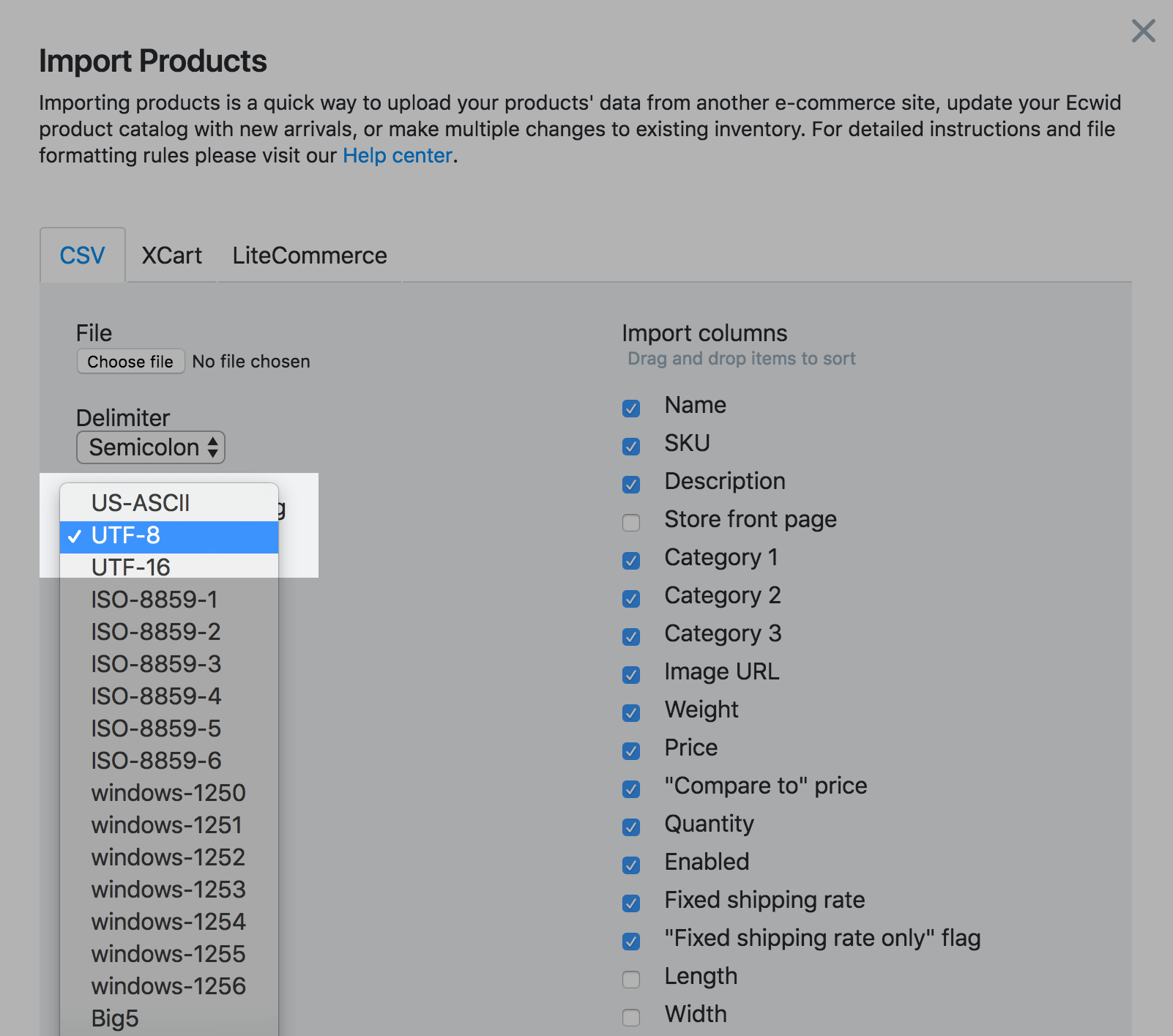The image size is (1173, 1036).
Task: Click the Choose file button
Action: click(130, 361)
